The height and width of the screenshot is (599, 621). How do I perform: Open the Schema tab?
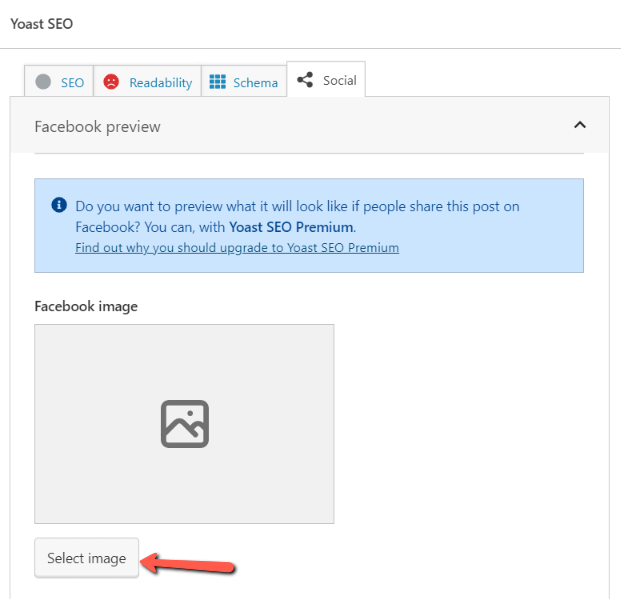click(244, 81)
